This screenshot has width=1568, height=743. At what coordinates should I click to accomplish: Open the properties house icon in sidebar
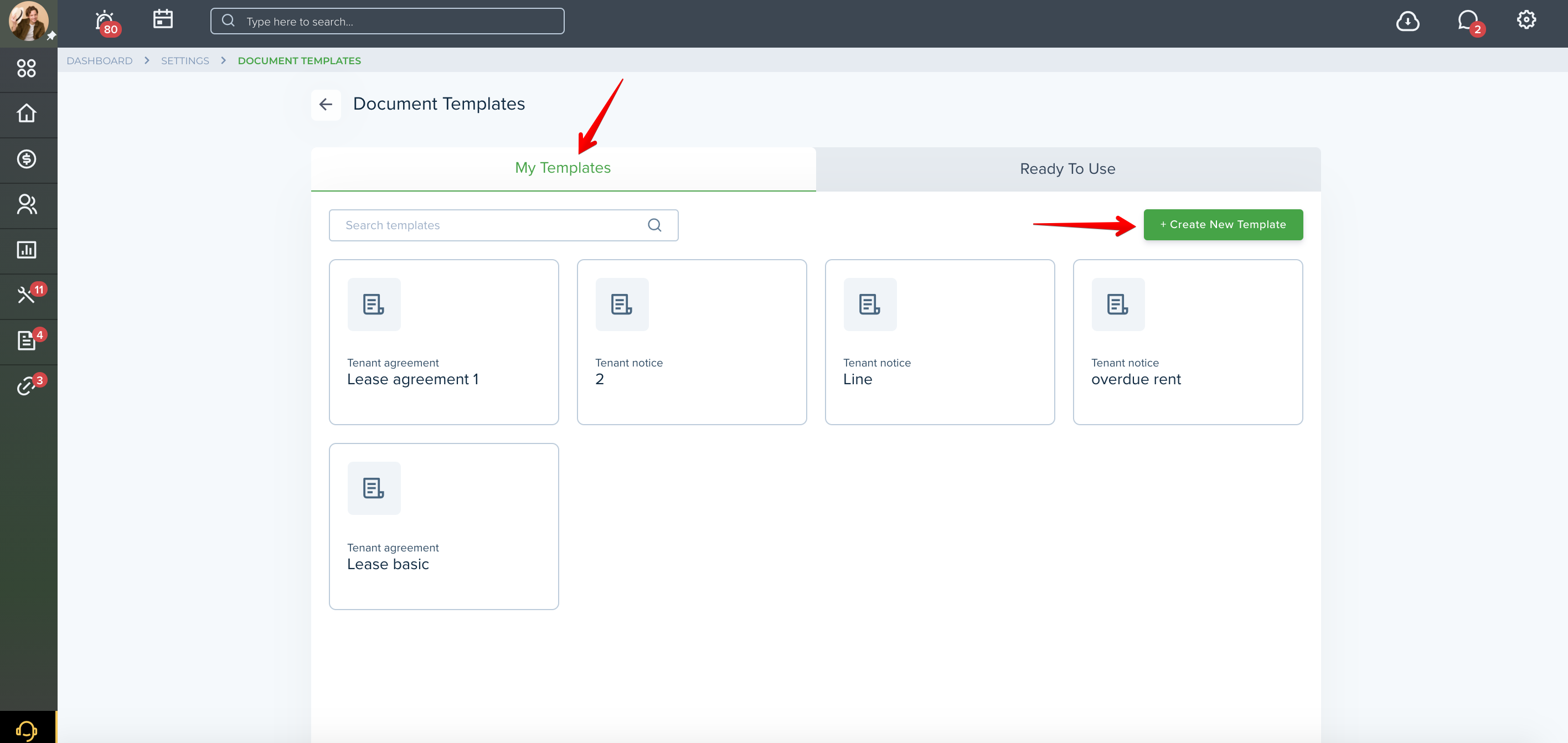click(x=26, y=114)
